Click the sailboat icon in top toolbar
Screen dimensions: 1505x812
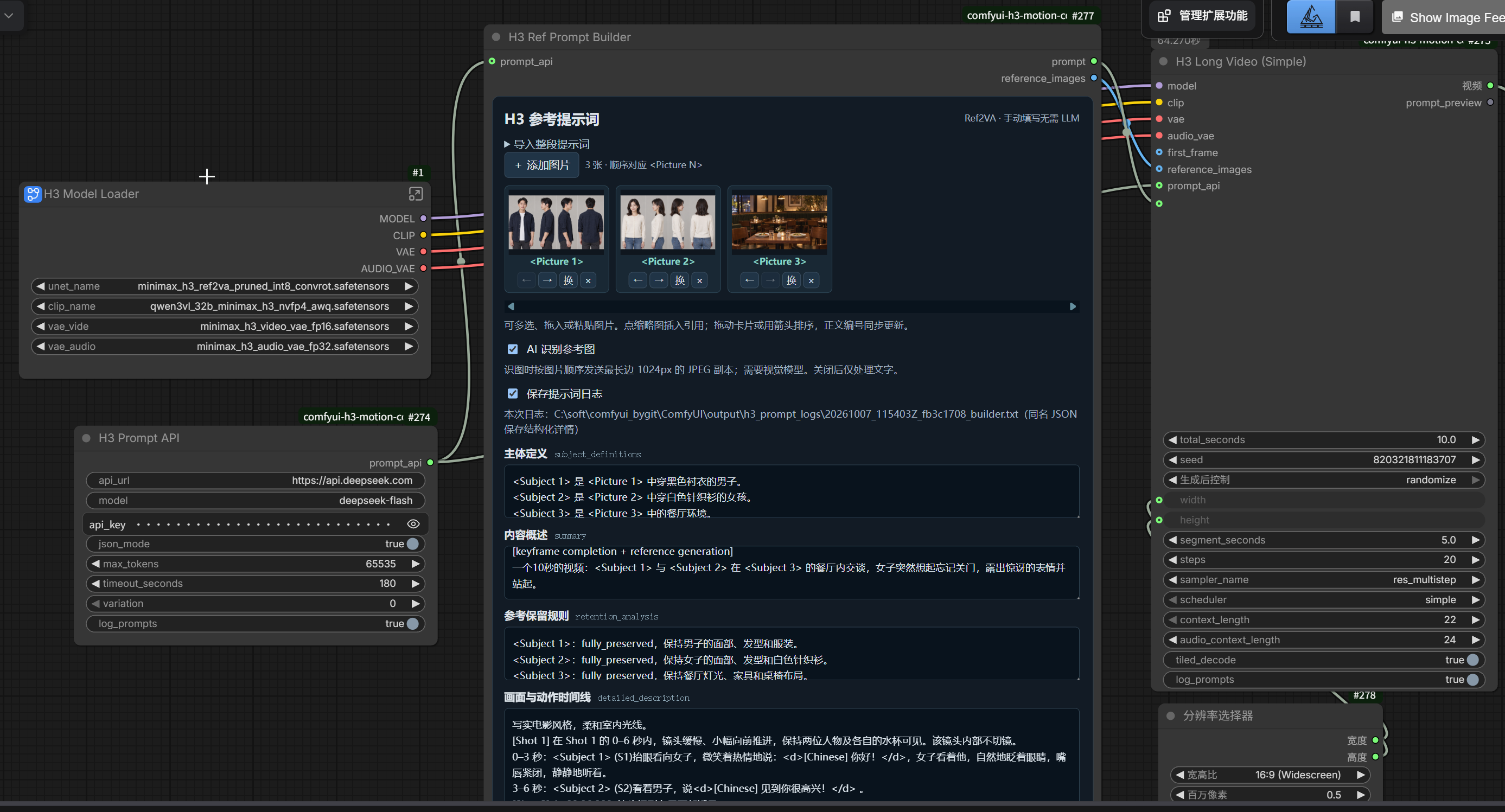click(x=1310, y=17)
